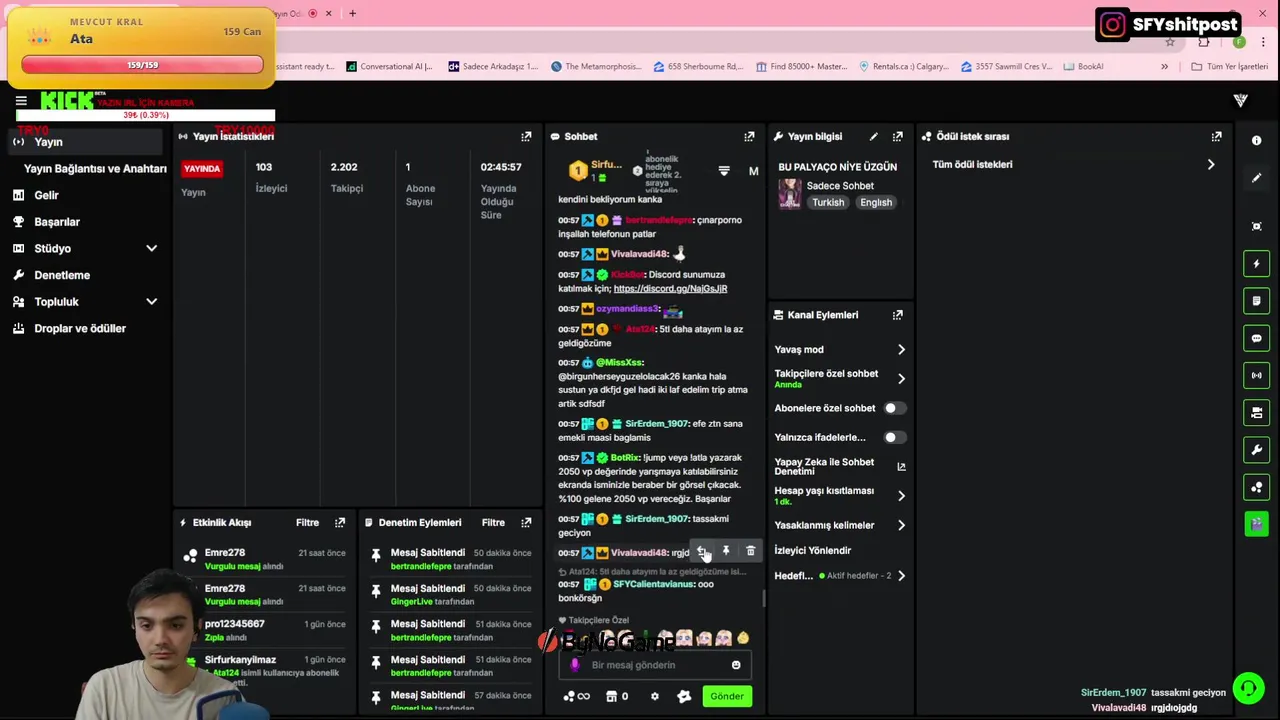Open Yapay Zeka ile Sohbet Denetimi link
Viewport: 1280px width, 720px height.
coord(840,466)
